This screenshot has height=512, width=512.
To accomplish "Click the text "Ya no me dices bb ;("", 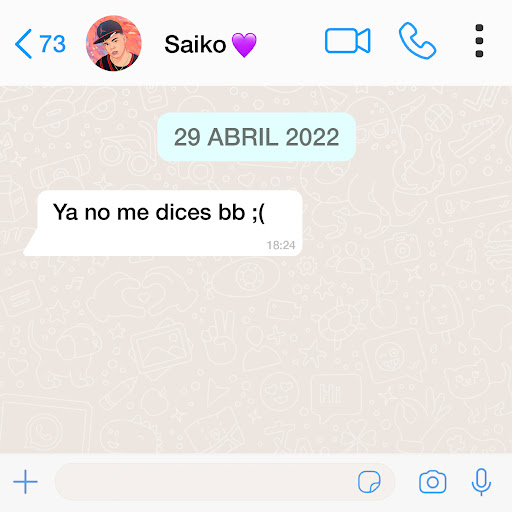I will [x=159, y=212].
